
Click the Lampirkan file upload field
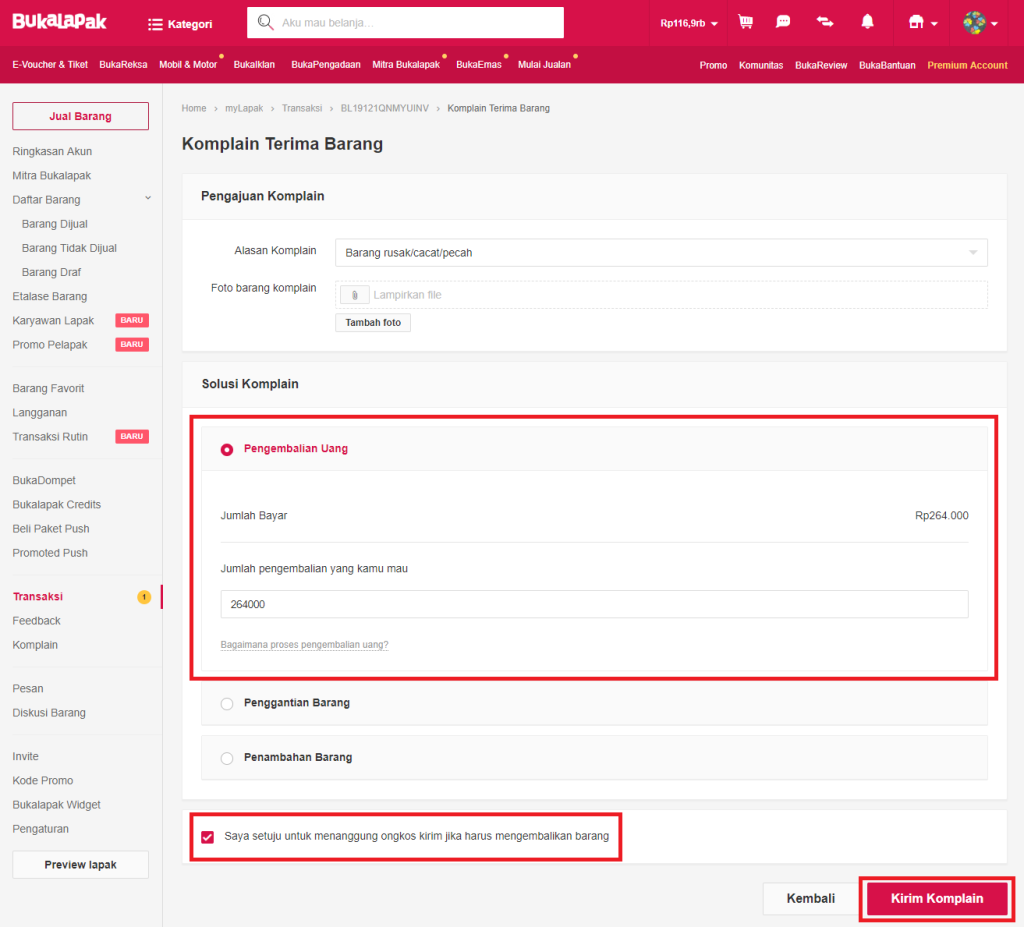coord(661,295)
